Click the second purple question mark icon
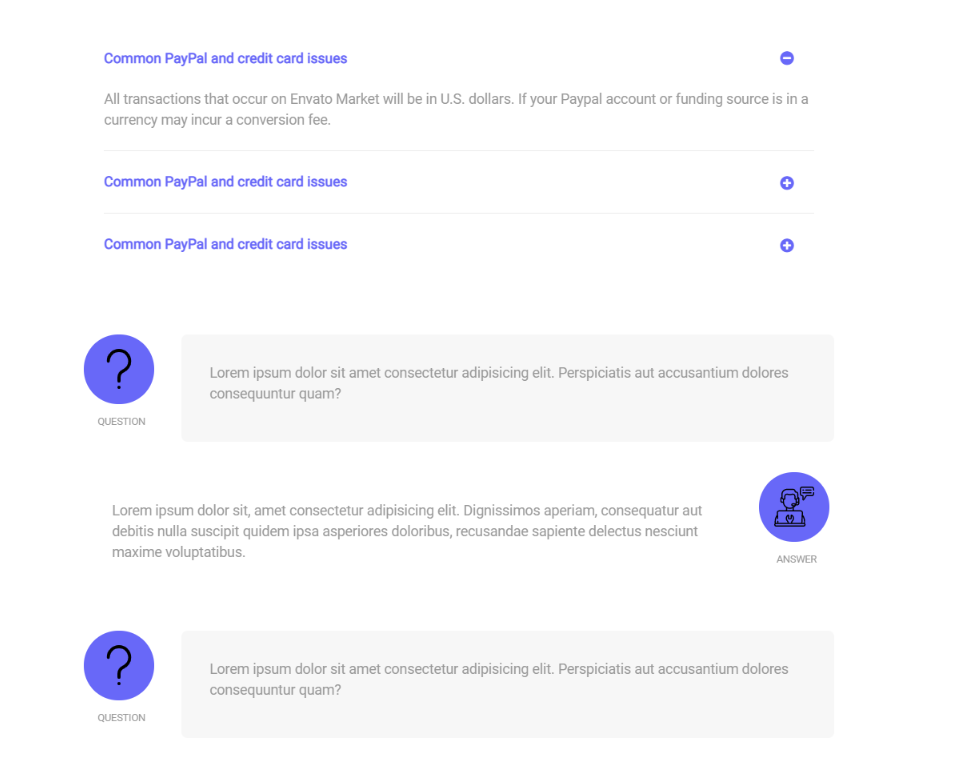 pos(119,665)
